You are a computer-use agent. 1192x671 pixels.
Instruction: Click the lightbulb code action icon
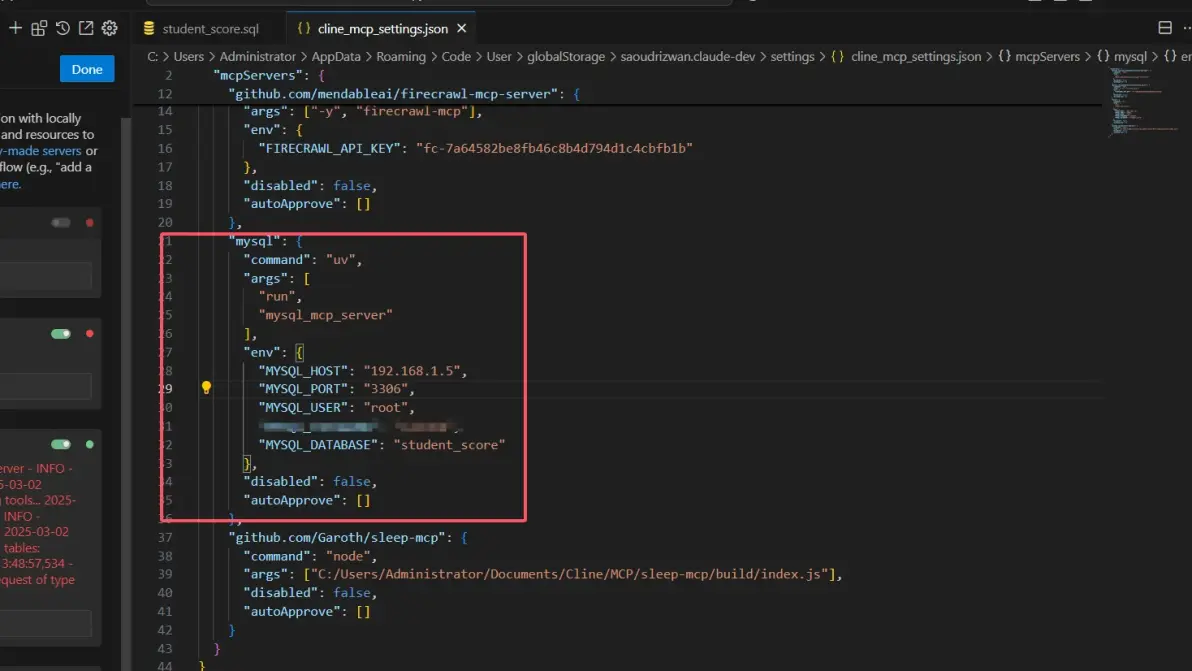[206, 388]
